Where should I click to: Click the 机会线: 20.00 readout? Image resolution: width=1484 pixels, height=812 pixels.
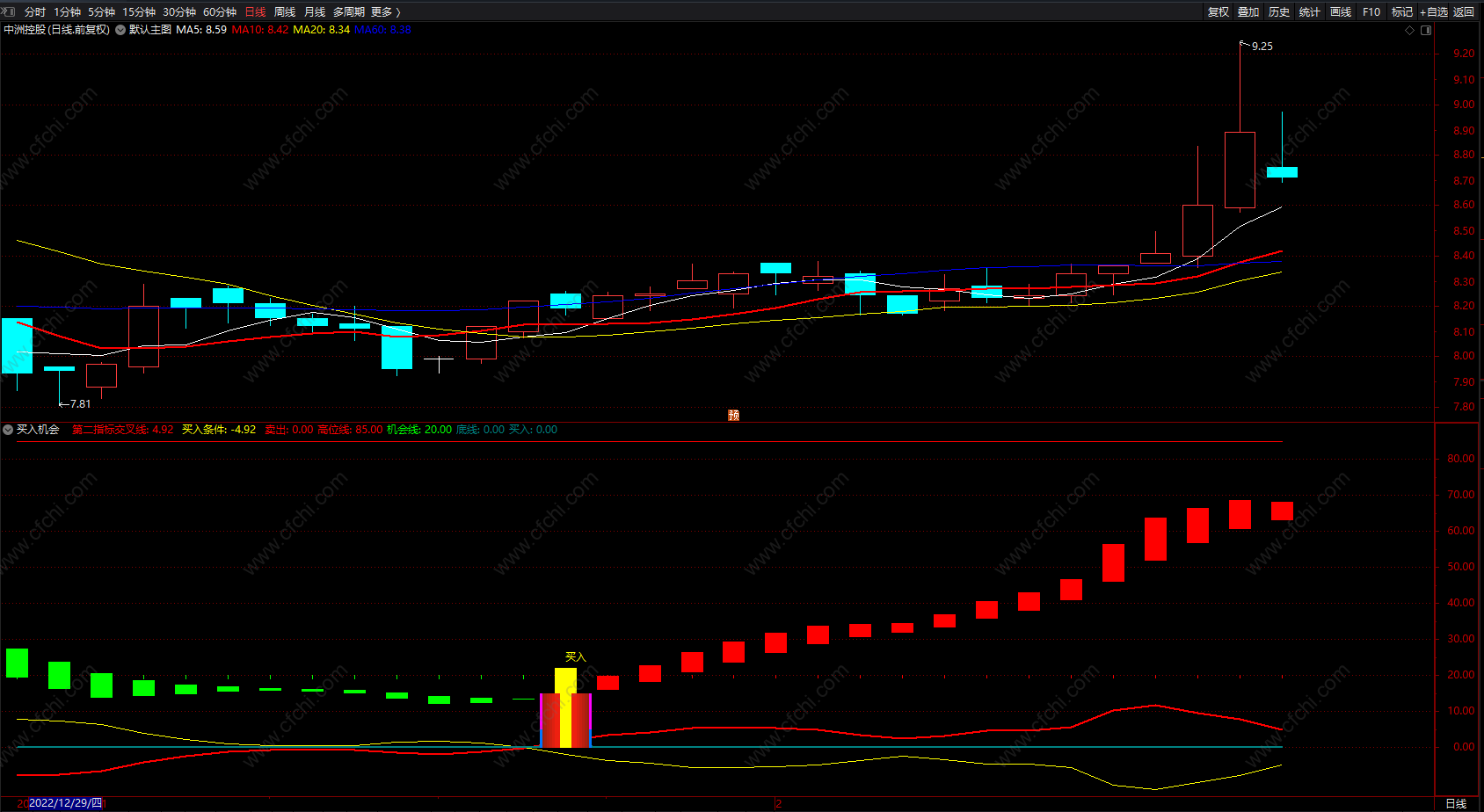click(419, 430)
